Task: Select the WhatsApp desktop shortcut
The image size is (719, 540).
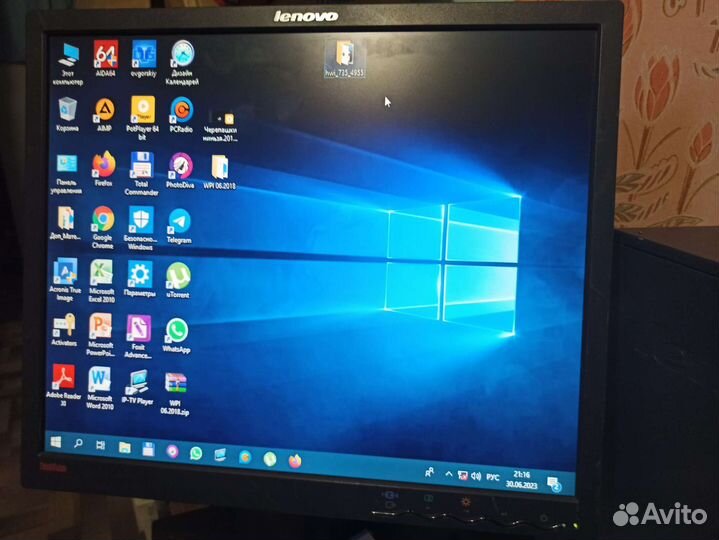Action: pos(177,335)
